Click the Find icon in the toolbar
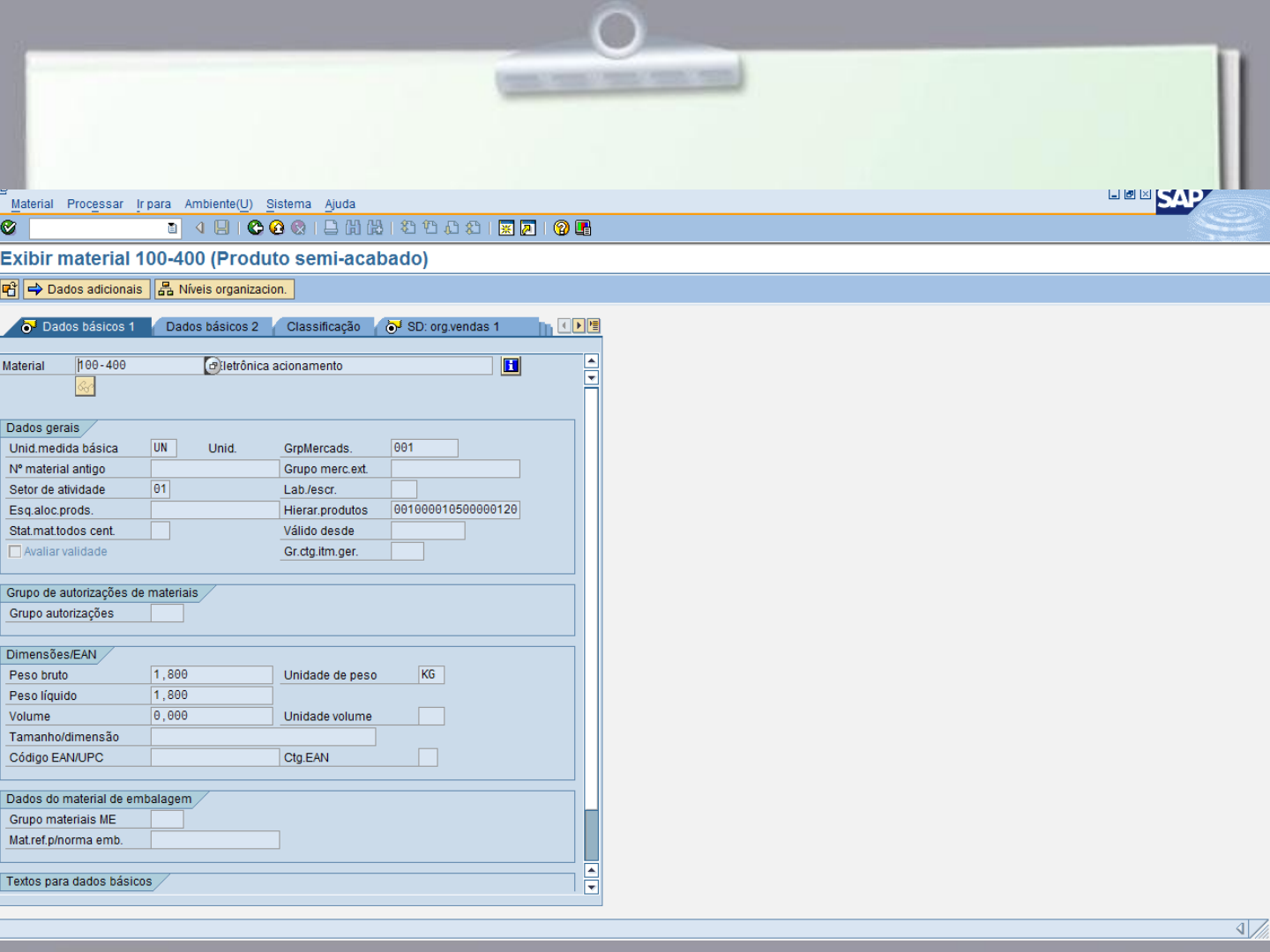 [x=353, y=228]
